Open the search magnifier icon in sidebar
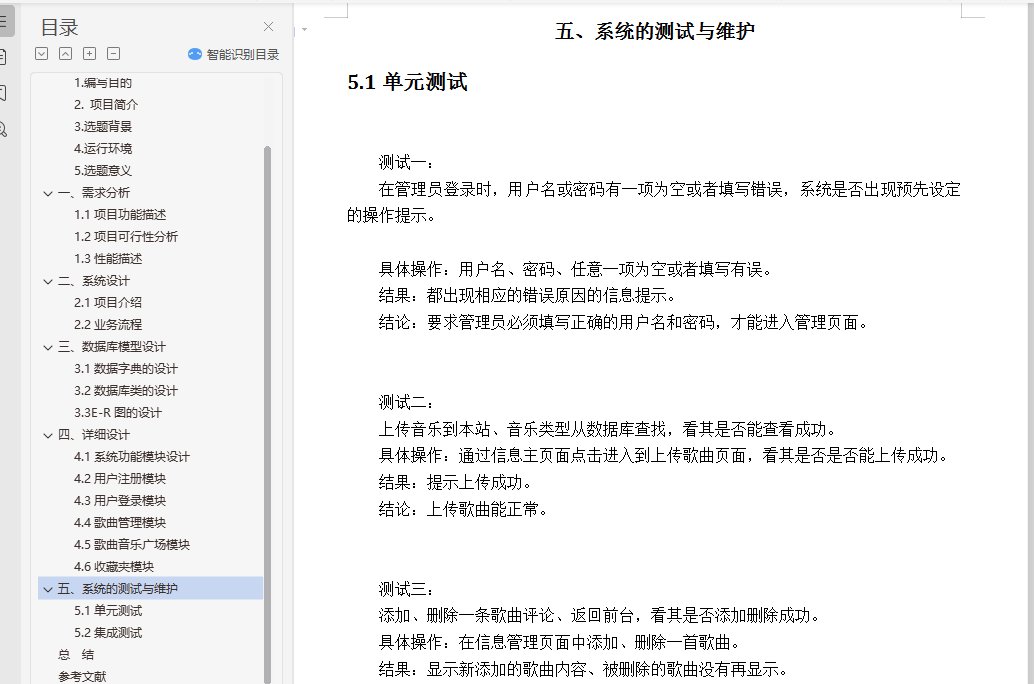Image resolution: width=1034 pixels, height=684 pixels. 3,129
